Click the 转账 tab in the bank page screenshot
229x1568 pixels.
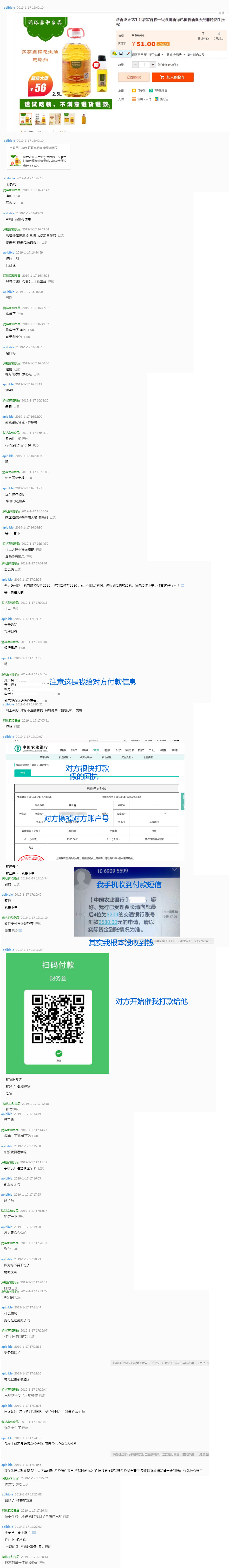point(96,750)
